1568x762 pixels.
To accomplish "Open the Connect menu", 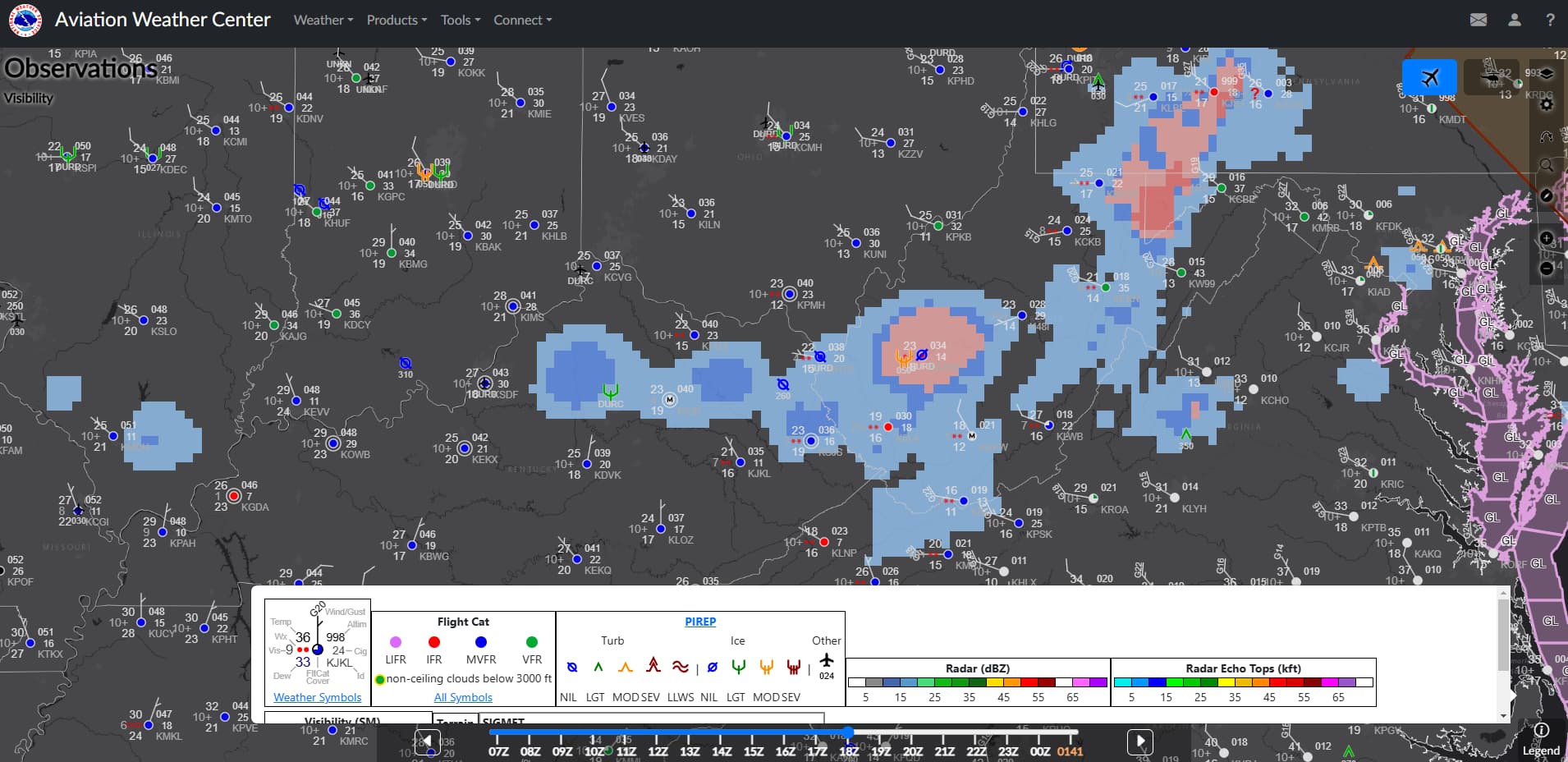I will [x=522, y=20].
